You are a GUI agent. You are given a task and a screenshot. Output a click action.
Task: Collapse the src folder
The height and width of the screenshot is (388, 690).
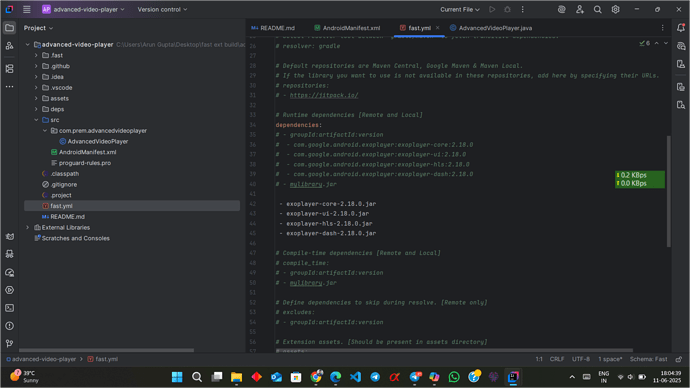coord(36,120)
